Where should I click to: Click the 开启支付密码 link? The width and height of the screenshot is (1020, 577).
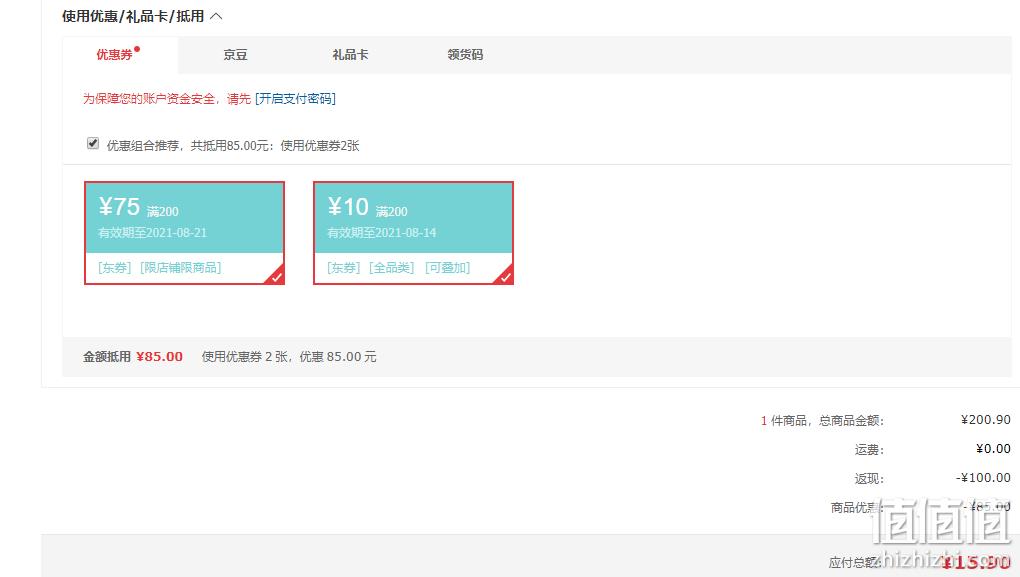coord(295,98)
